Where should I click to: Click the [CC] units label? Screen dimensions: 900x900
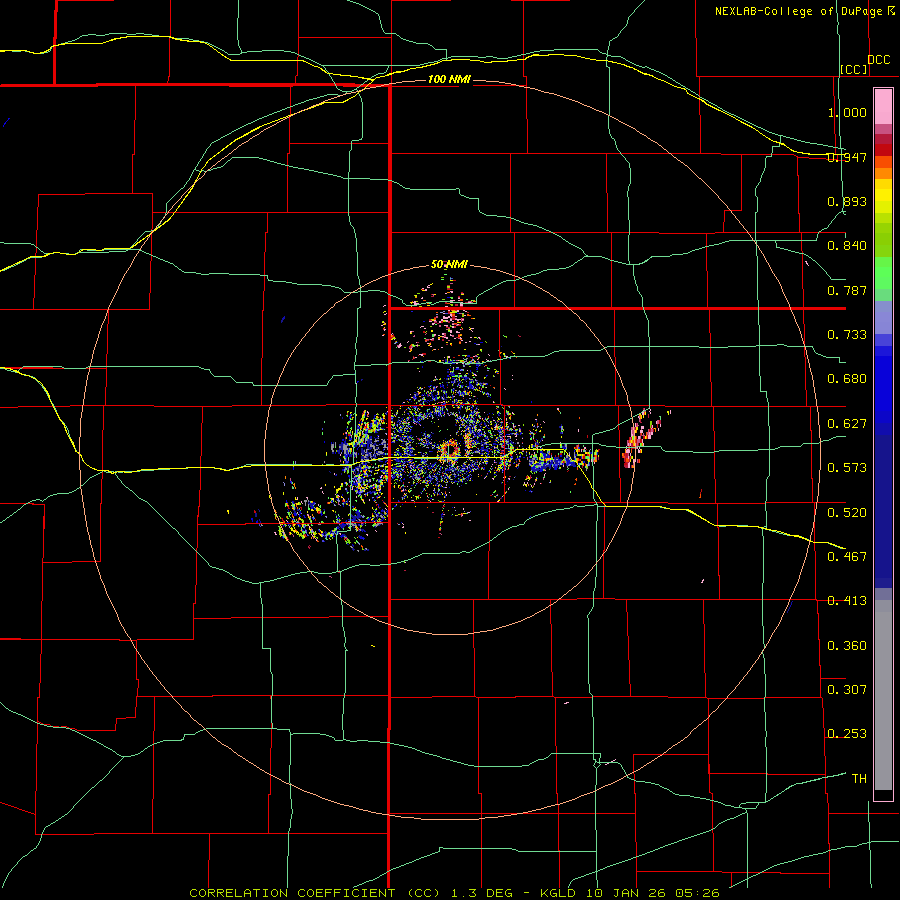coord(854,69)
